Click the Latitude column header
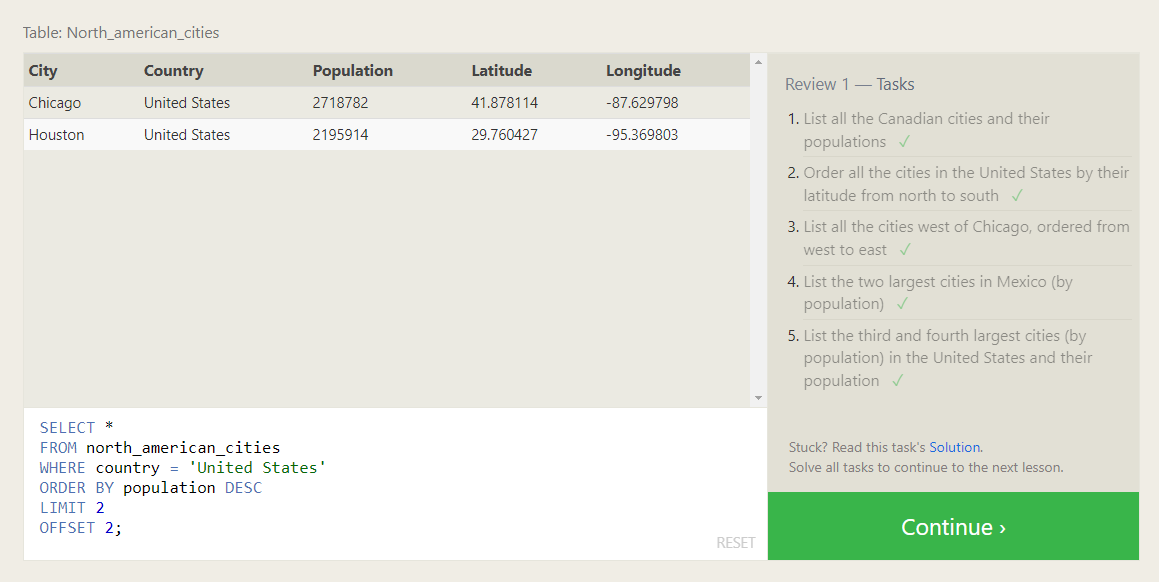 501,70
